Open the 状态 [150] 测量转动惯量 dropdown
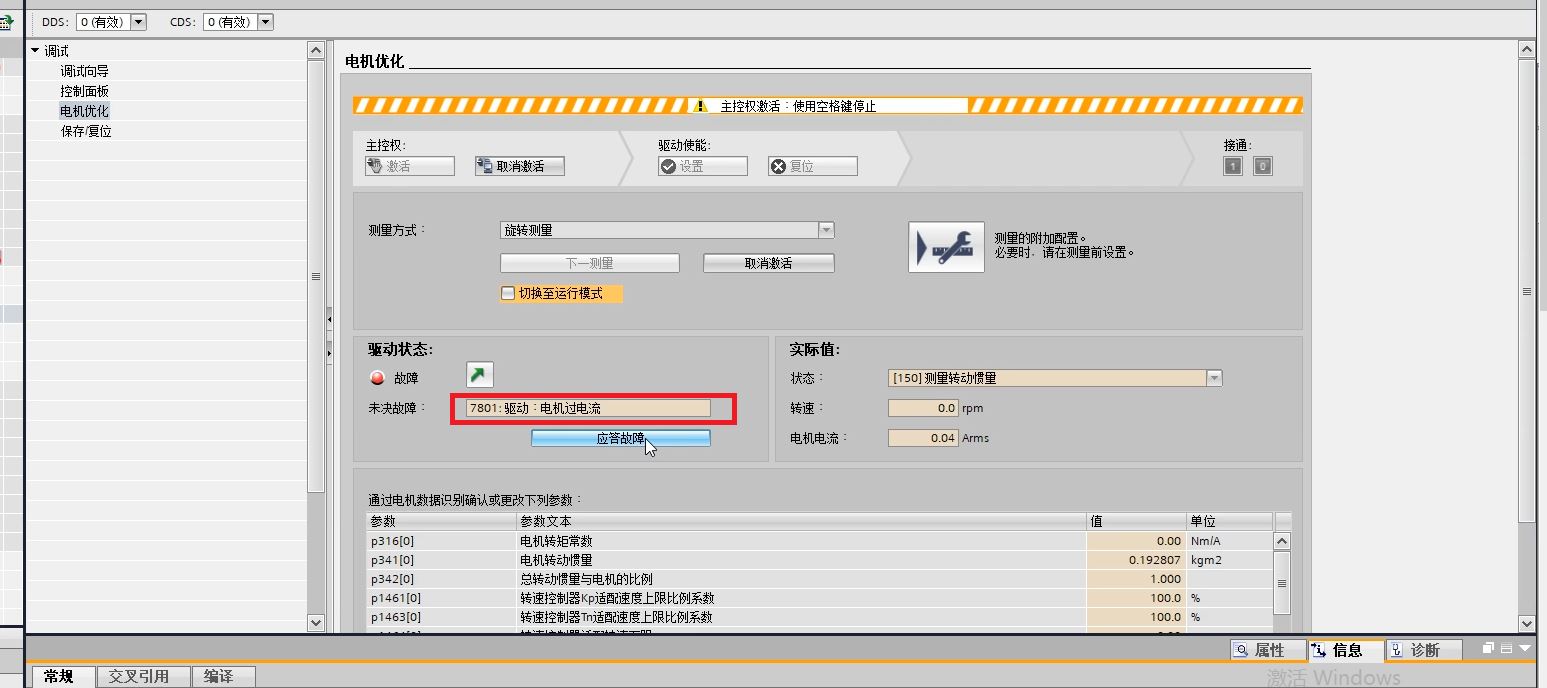The image size is (1547, 688). 1214,378
